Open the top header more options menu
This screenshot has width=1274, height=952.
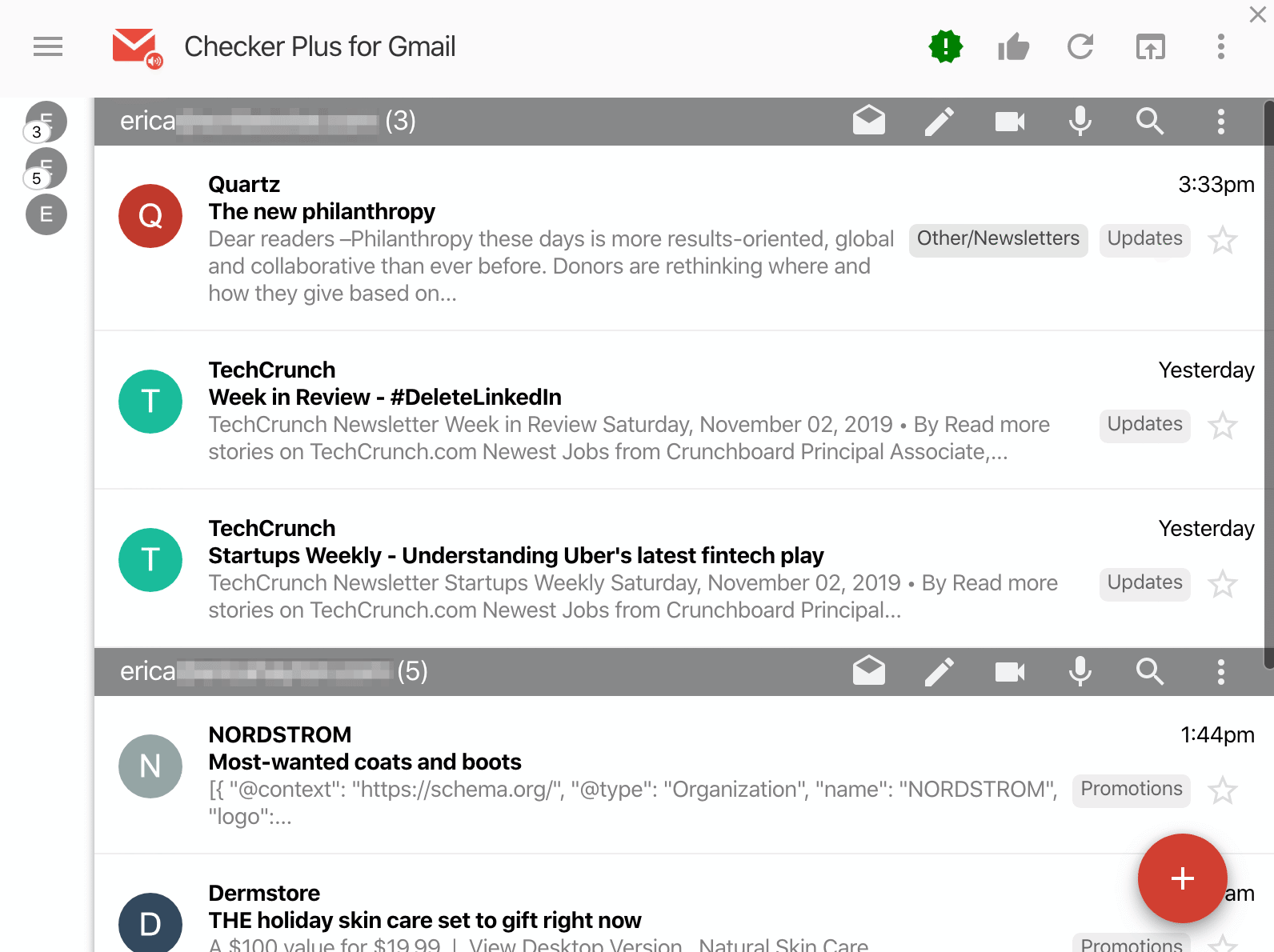click(x=1220, y=46)
